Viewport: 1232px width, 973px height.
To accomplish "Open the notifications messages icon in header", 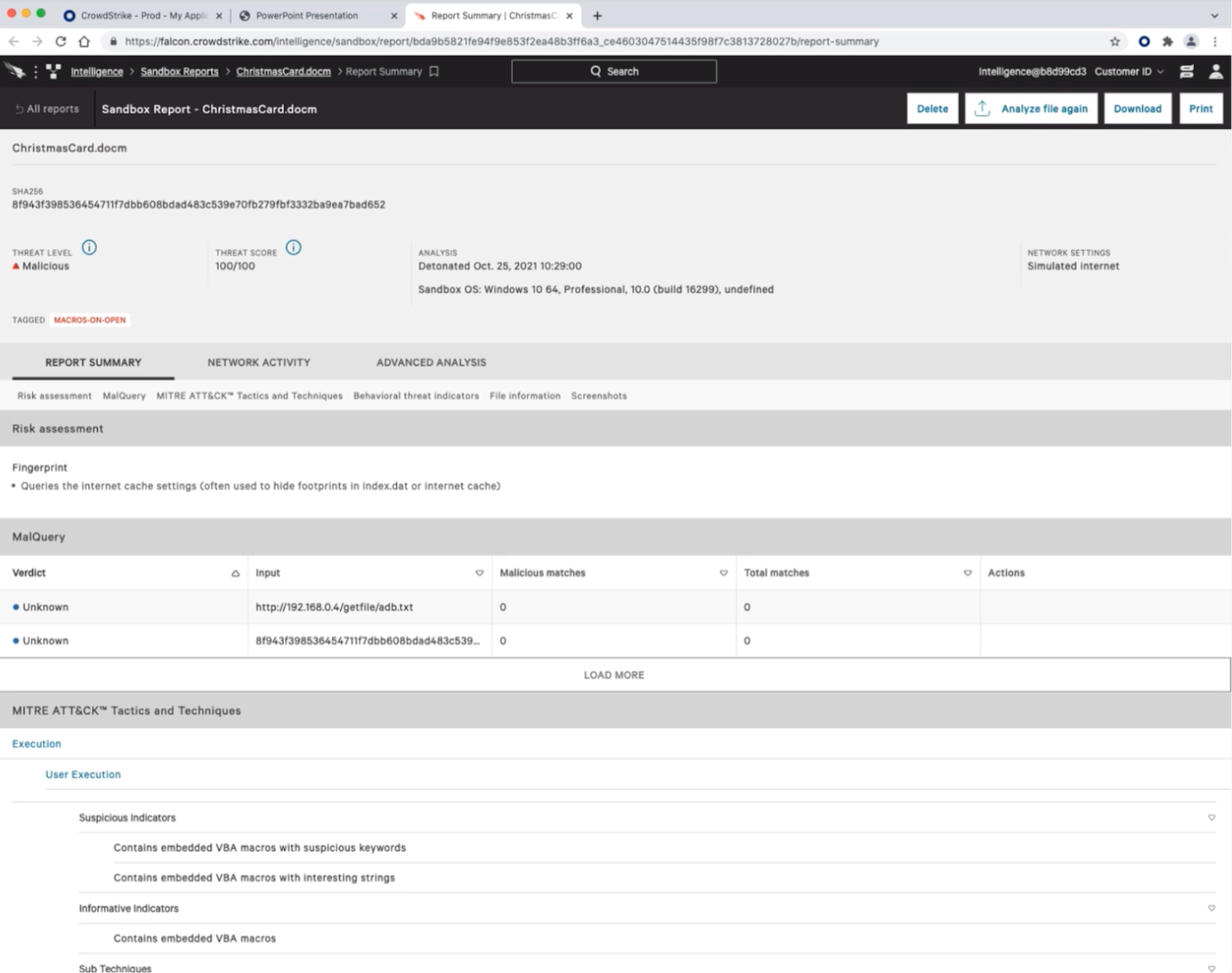I will pos(1186,71).
